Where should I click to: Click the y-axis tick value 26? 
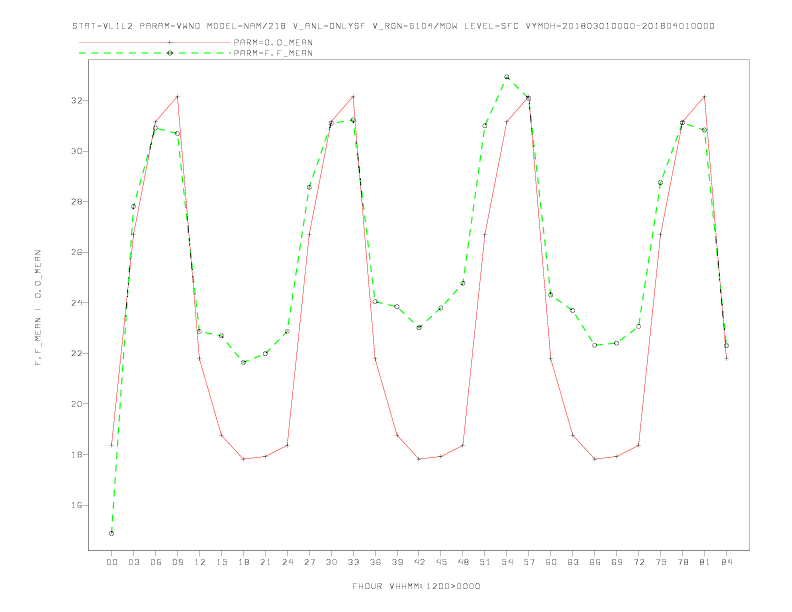[x=76, y=252]
